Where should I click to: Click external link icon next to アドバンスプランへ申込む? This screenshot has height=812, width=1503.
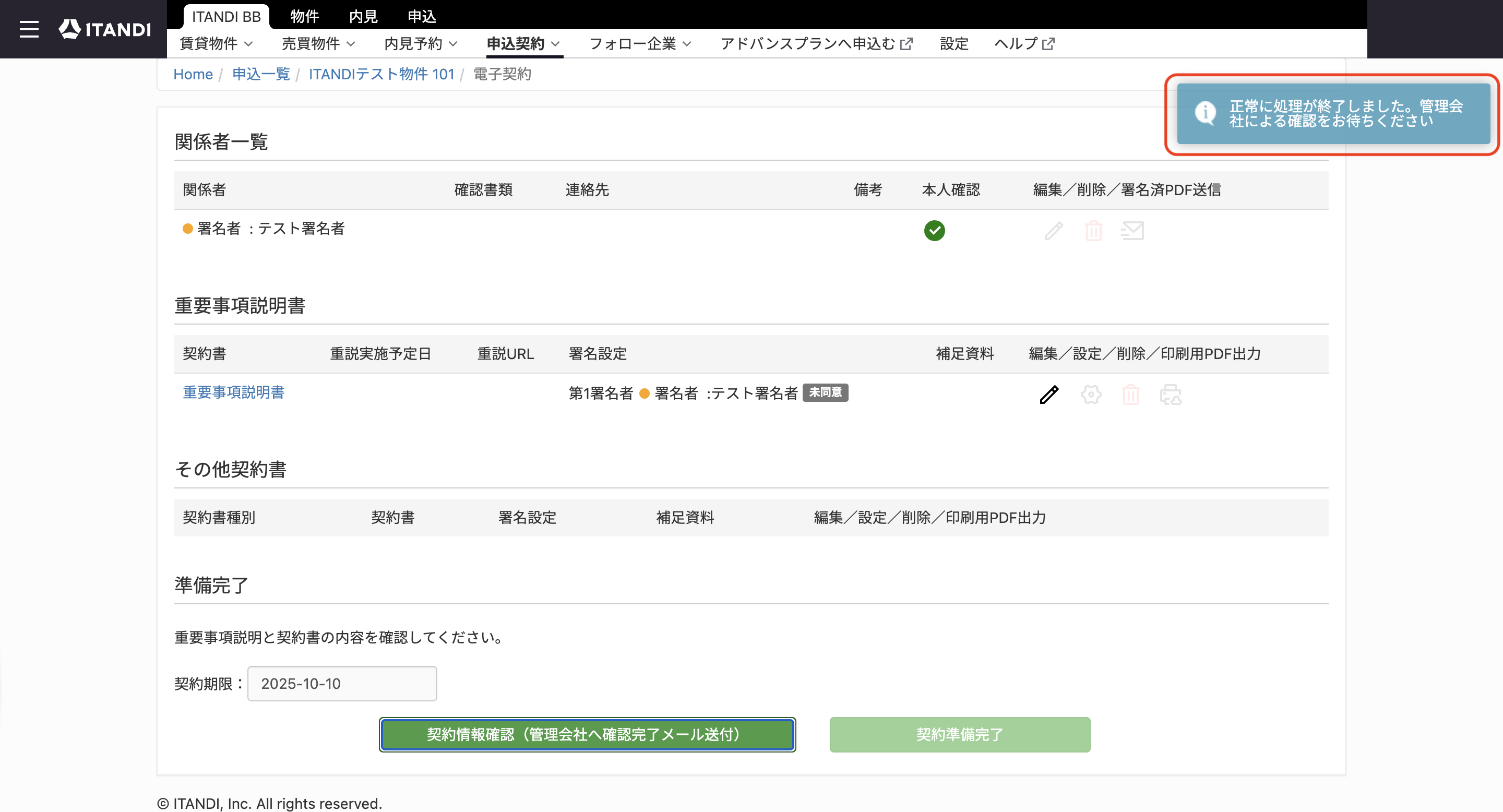tap(906, 44)
